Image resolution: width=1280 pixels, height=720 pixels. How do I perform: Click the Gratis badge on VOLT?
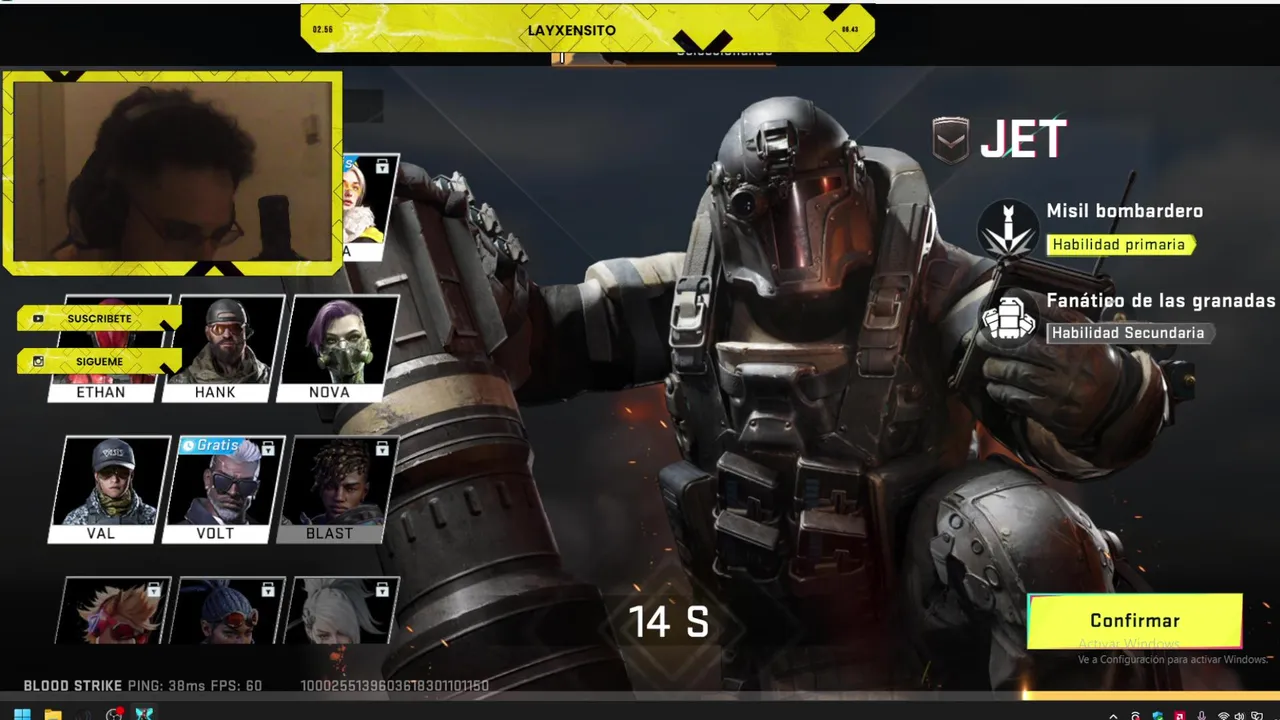(x=211, y=445)
